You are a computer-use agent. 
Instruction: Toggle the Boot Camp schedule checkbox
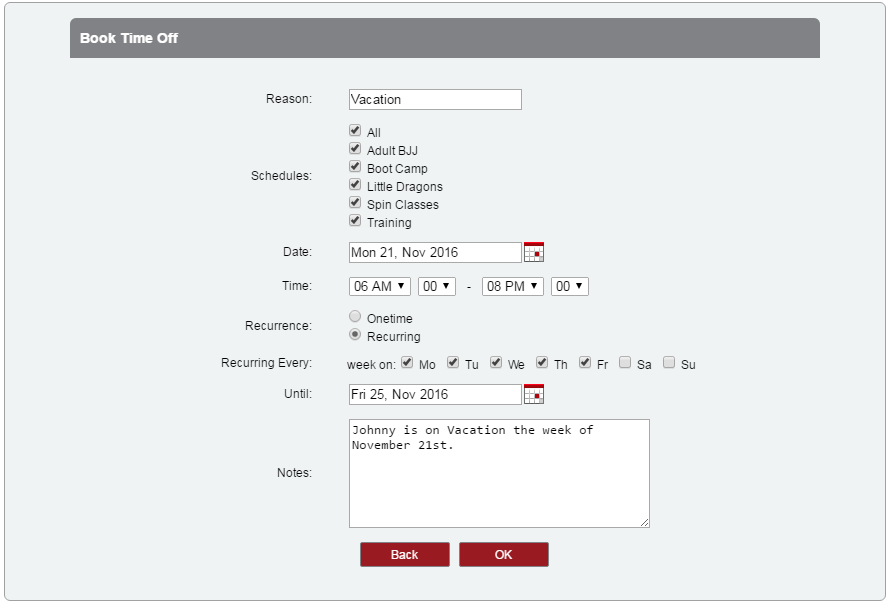(355, 167)
